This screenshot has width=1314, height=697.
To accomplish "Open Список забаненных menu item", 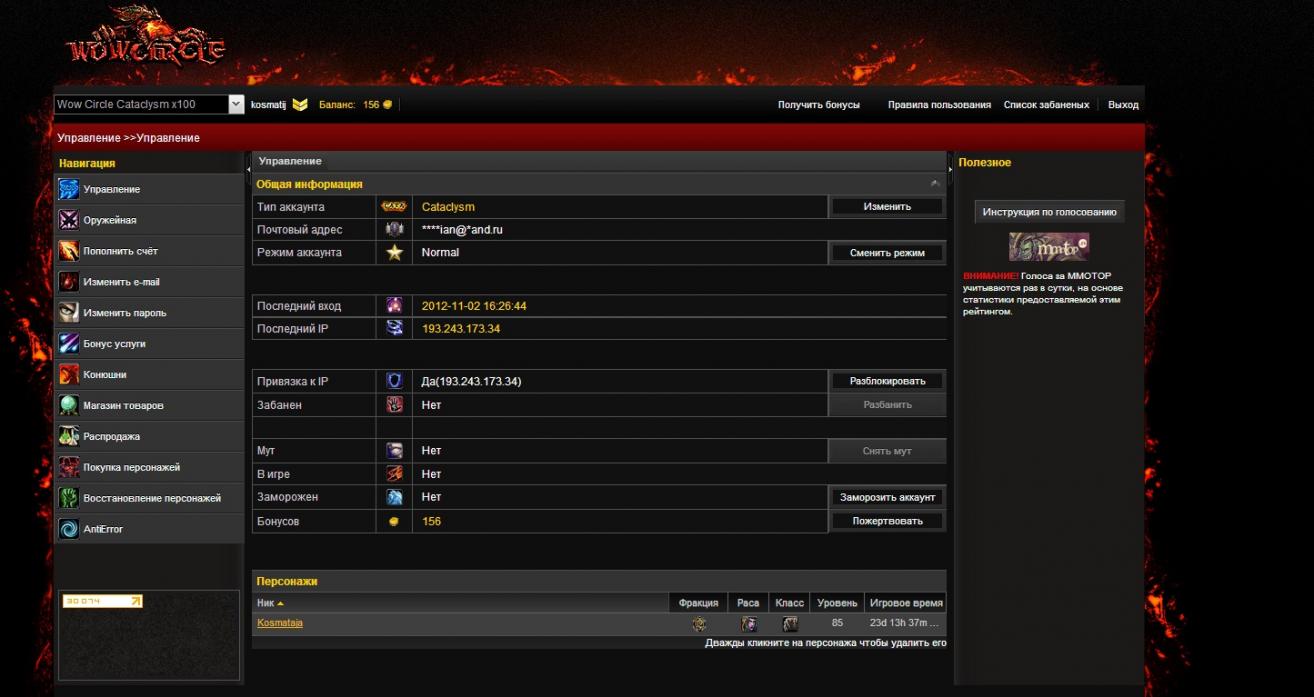I will tap(1046, 105).
